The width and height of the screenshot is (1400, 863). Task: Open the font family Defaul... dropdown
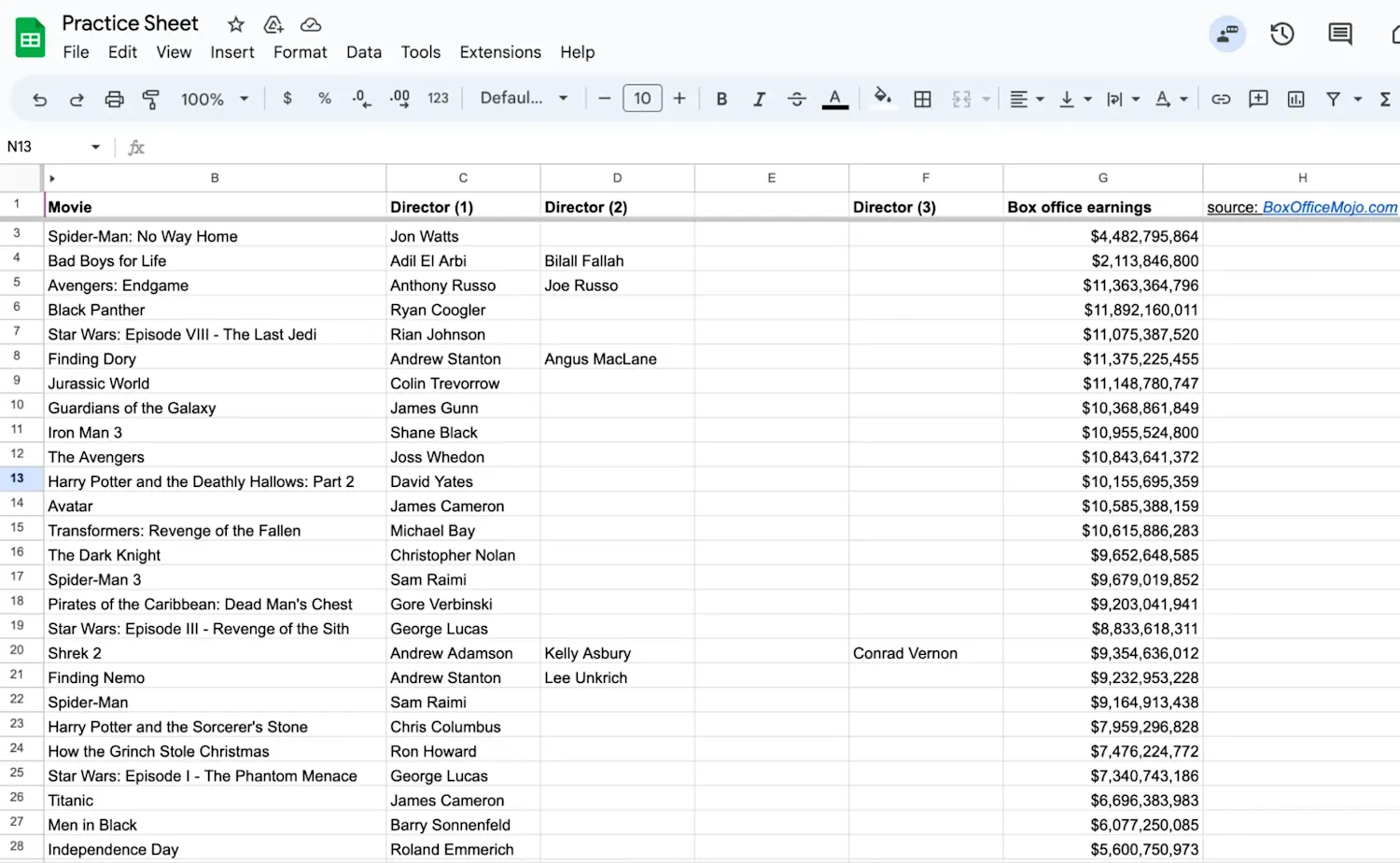pos(524,98)
